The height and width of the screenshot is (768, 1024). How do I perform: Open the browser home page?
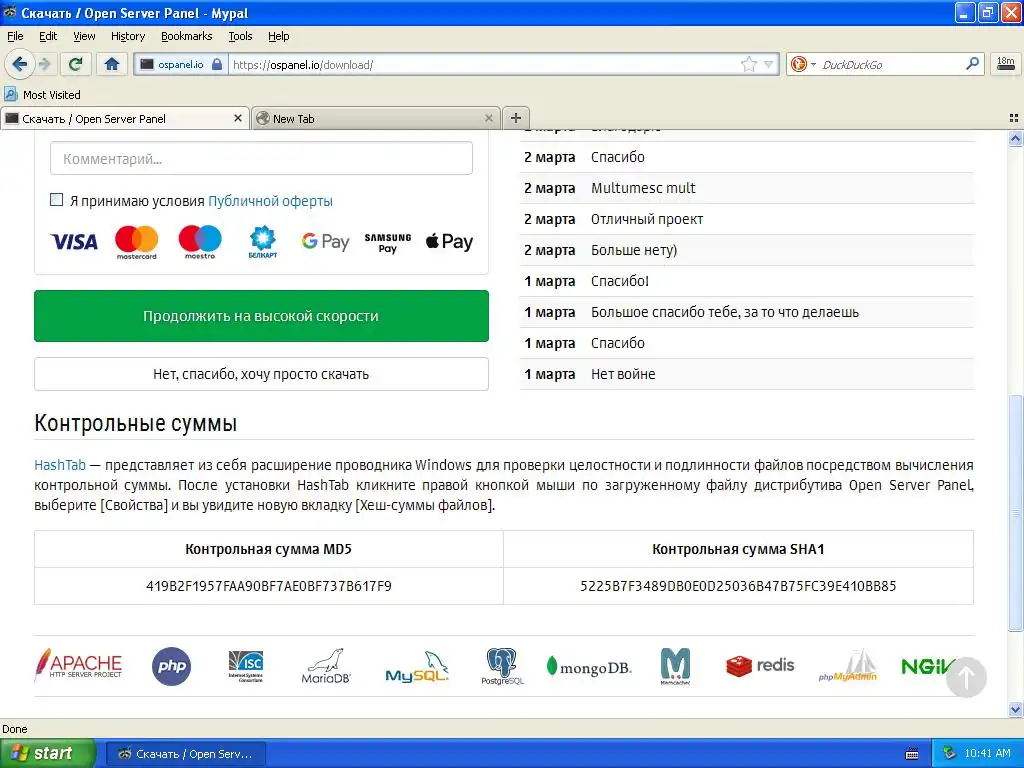coord(112,64)
